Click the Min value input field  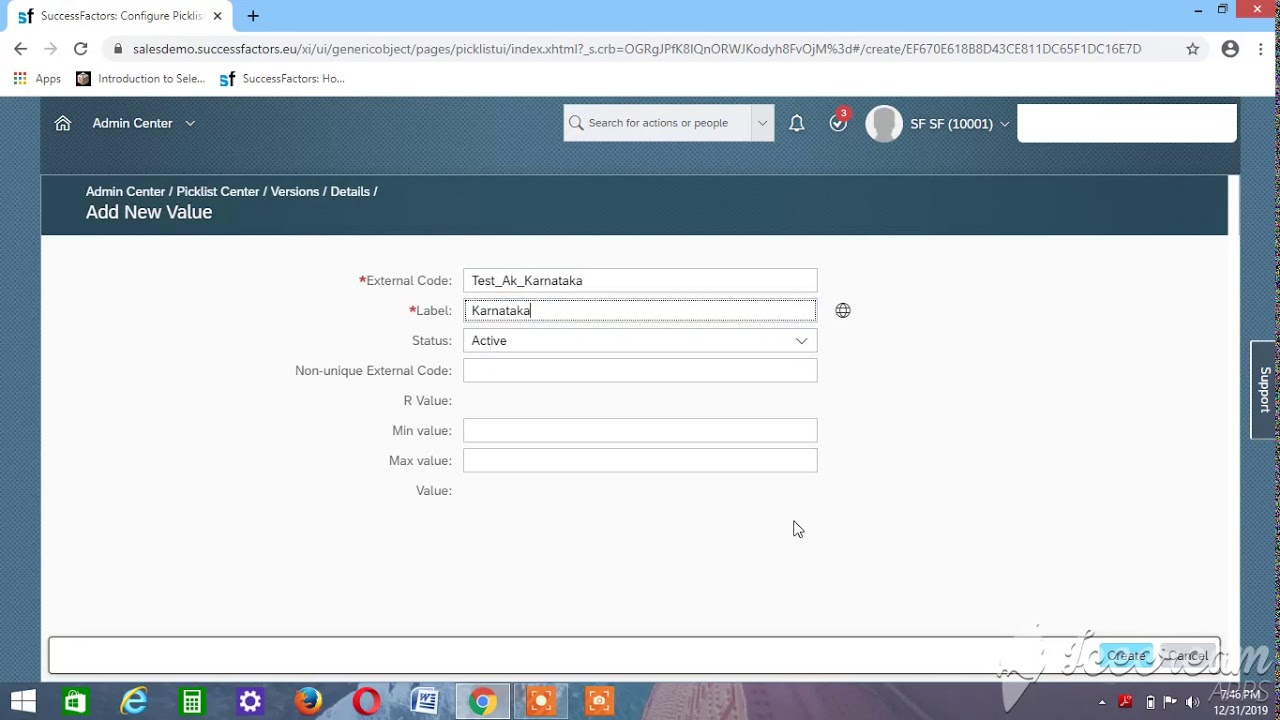tap(640, 431)
